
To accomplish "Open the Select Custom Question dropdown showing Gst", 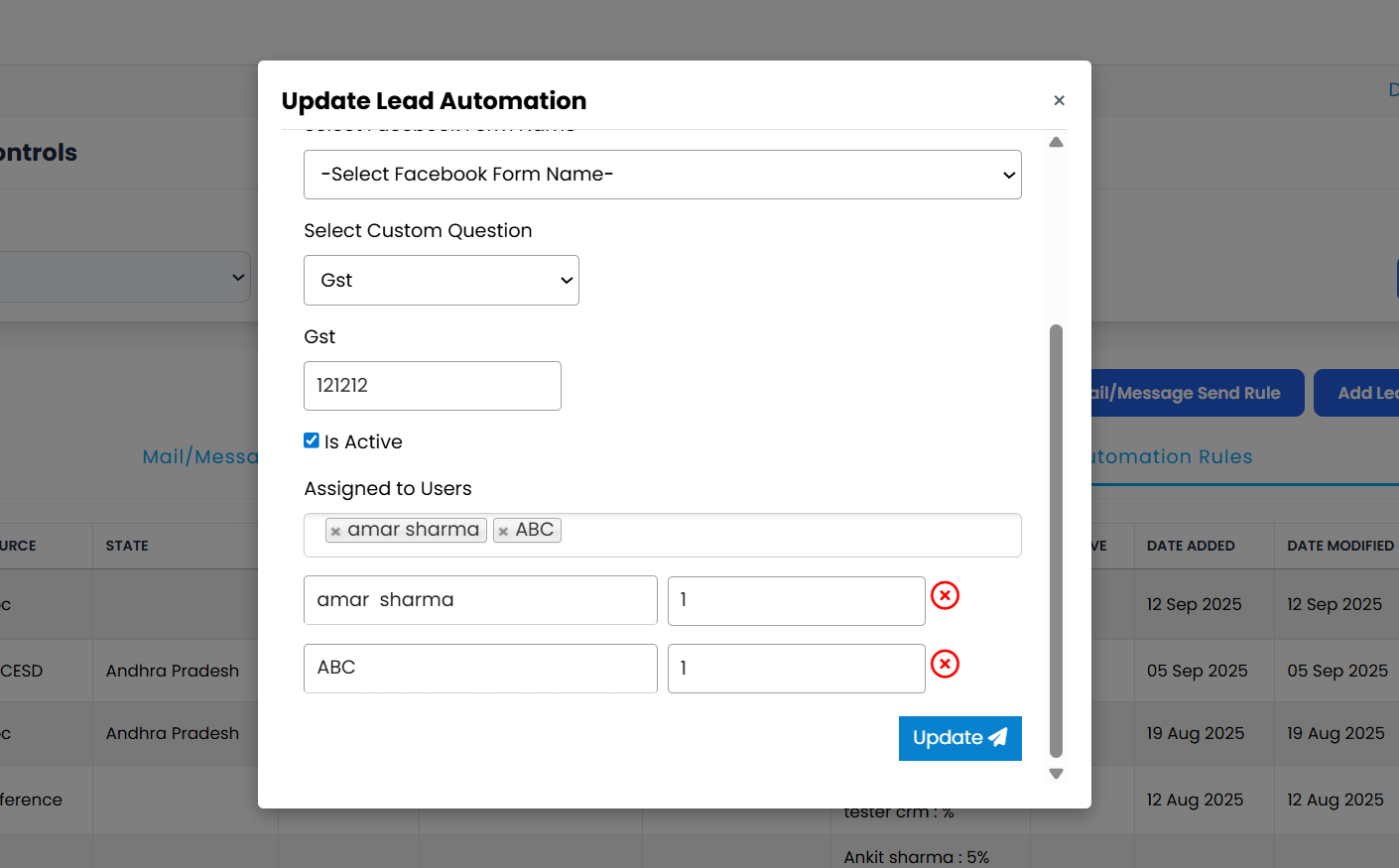I will [x=441, y=280].
